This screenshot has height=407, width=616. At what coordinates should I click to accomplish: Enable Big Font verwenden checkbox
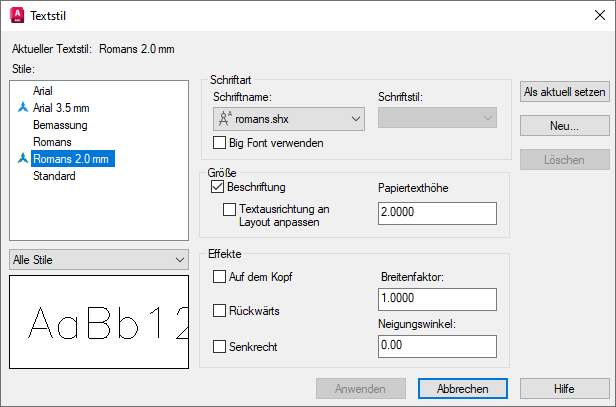[x=219, y=142]
